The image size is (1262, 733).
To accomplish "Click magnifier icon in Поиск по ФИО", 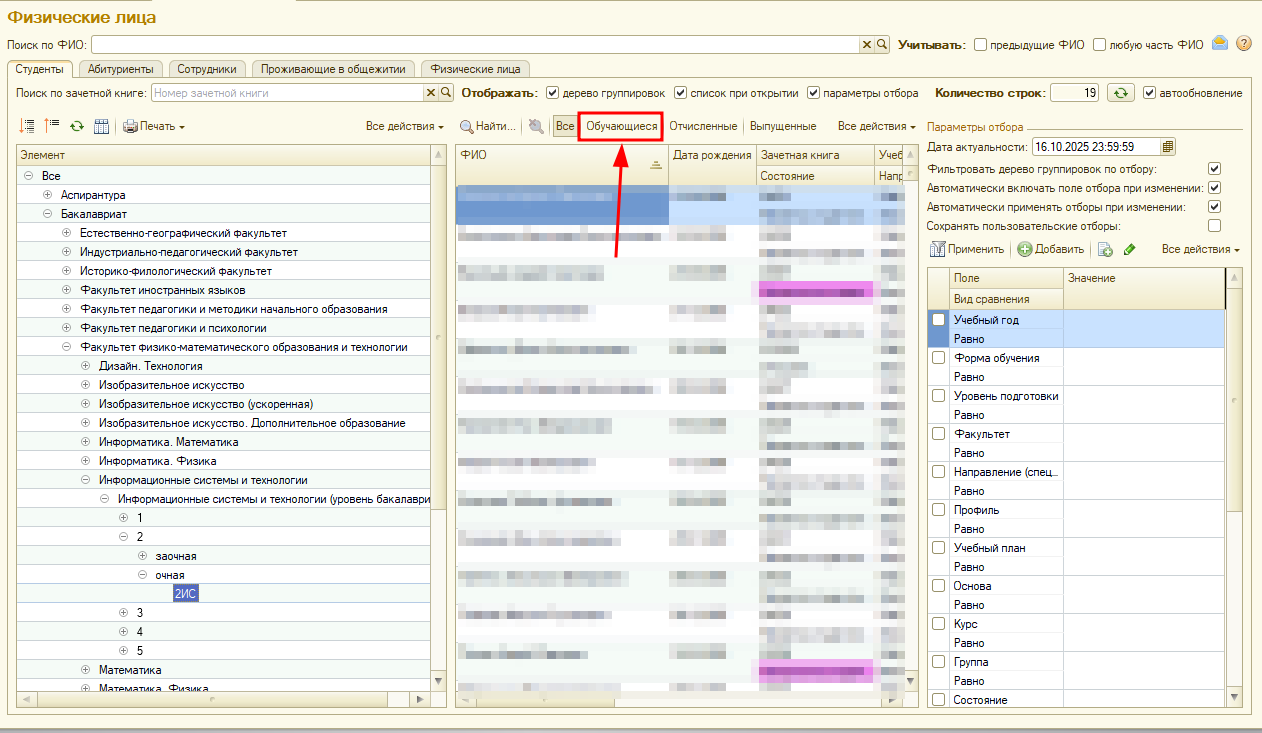I will [882, 45].
